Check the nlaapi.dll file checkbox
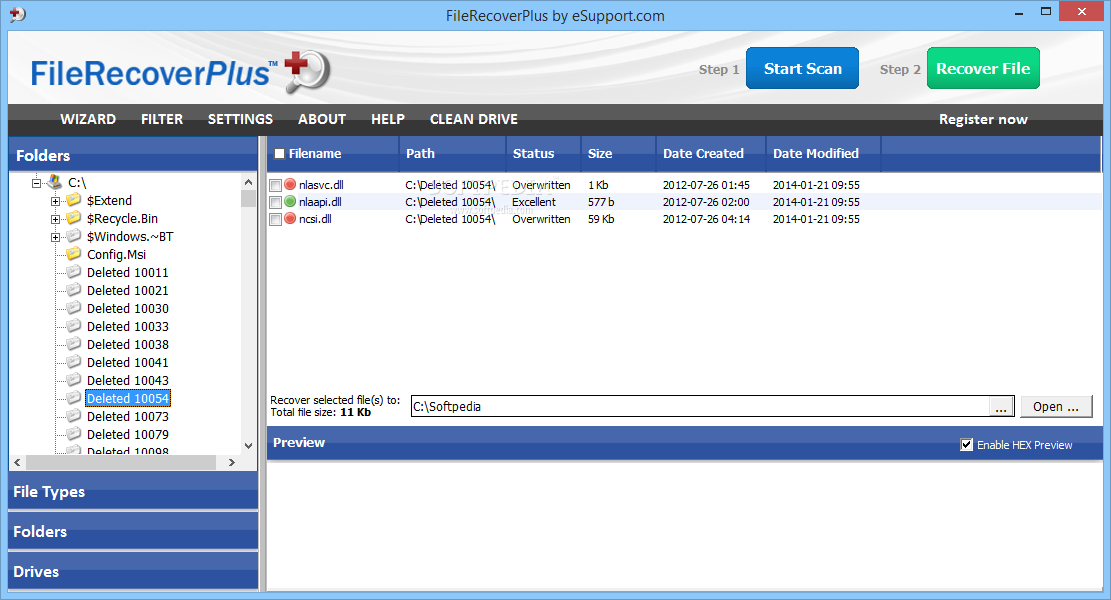1111x600 pixels. 276,203
